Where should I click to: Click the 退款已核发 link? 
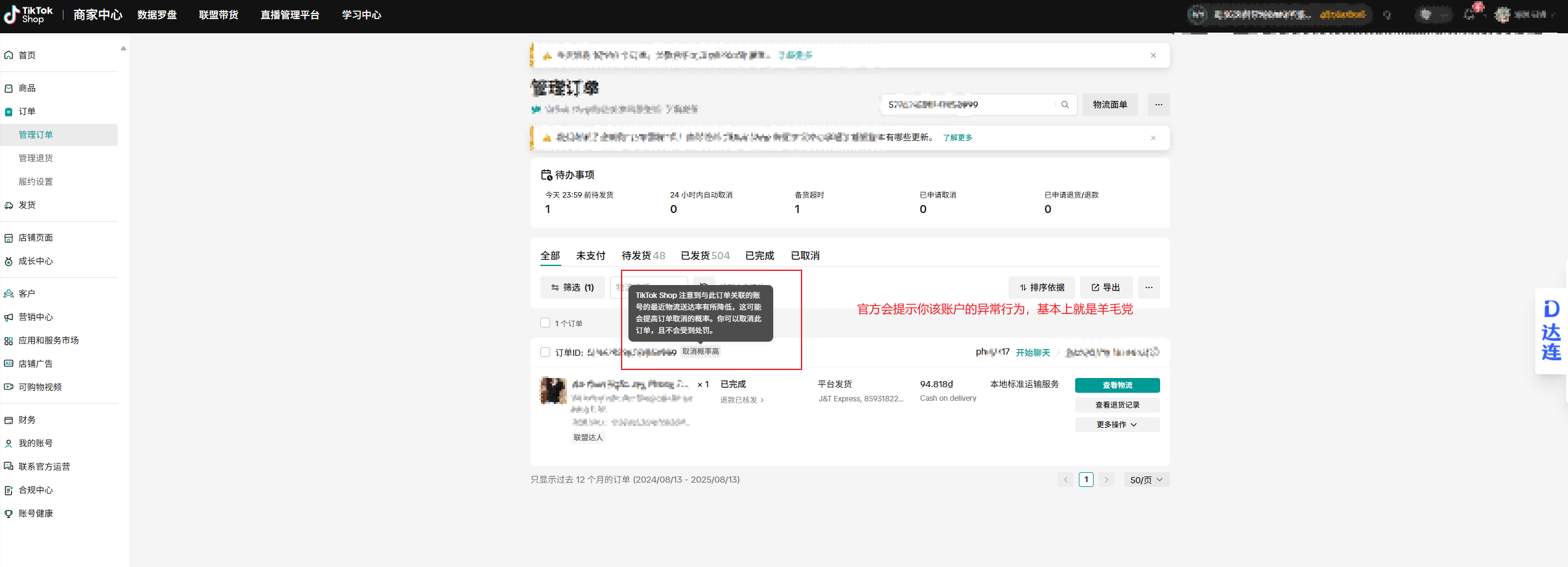(742, 400)
